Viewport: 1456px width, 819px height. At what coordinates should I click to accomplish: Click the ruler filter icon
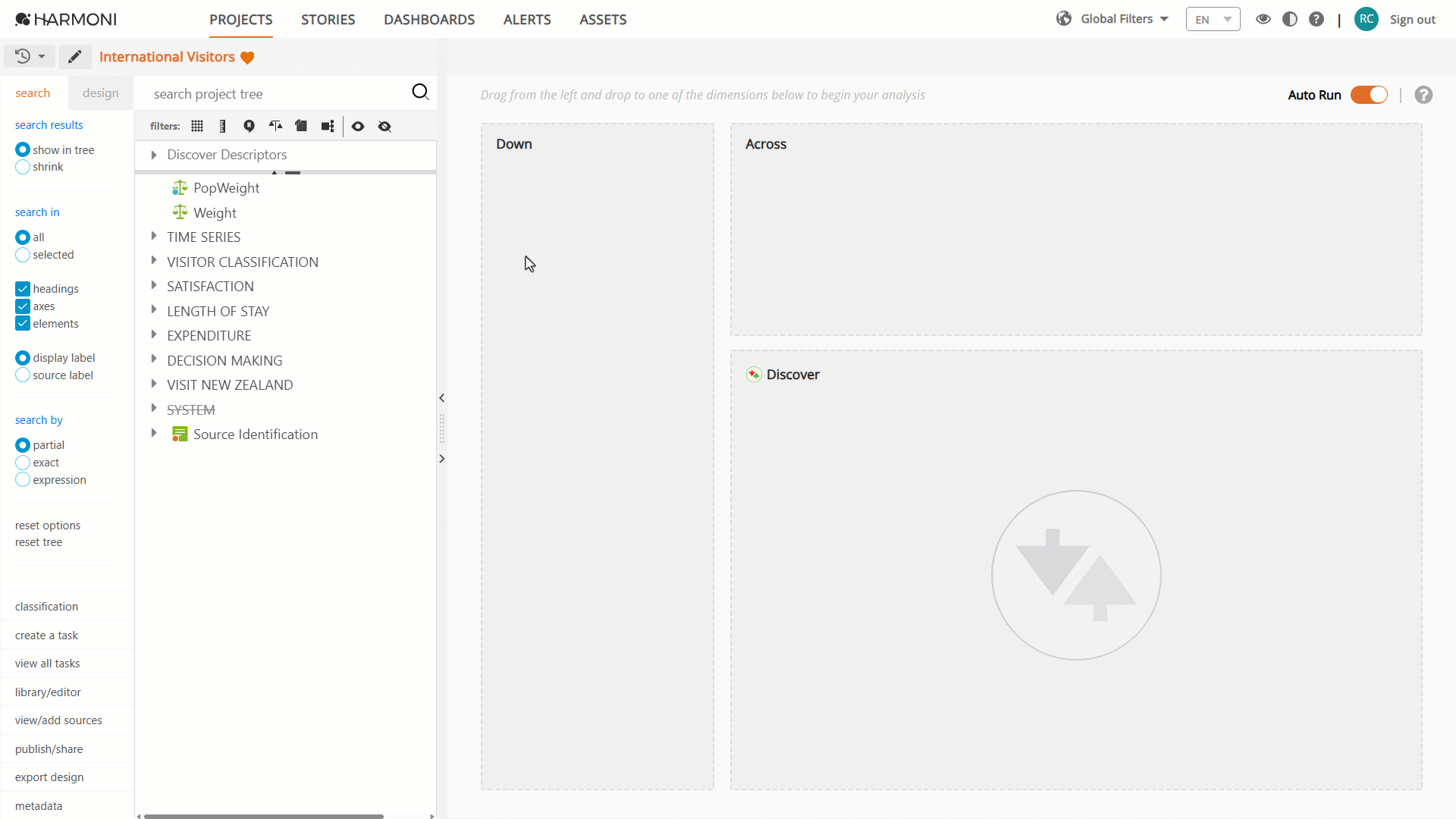(222, 127)
